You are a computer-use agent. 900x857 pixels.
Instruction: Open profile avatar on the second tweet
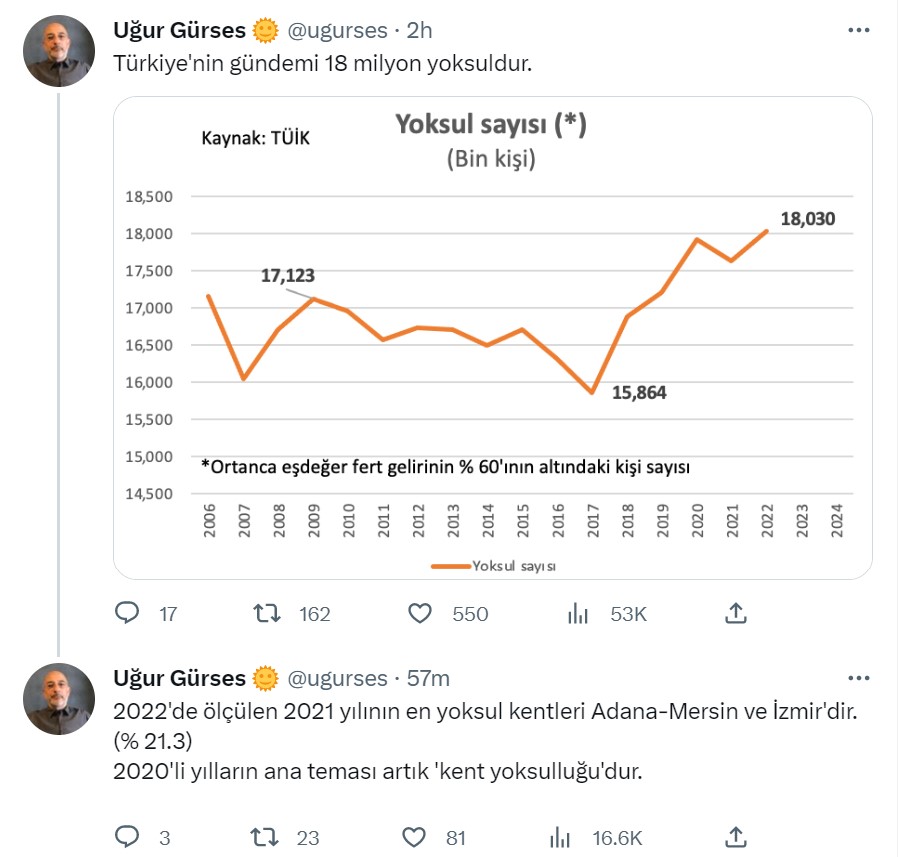click(x=58, y=699)
